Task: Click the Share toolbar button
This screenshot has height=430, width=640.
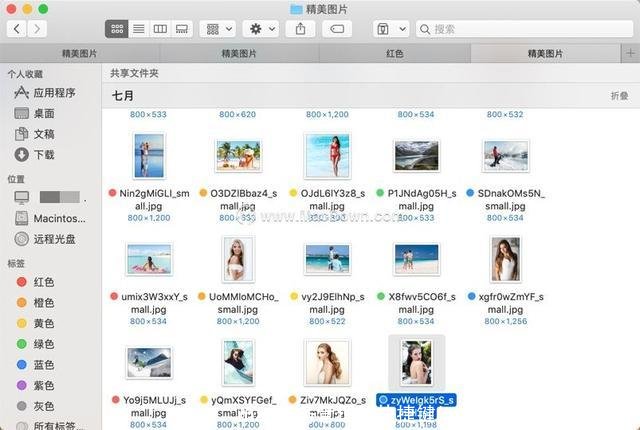Action: pyautogui.click(x=300, y=29)
